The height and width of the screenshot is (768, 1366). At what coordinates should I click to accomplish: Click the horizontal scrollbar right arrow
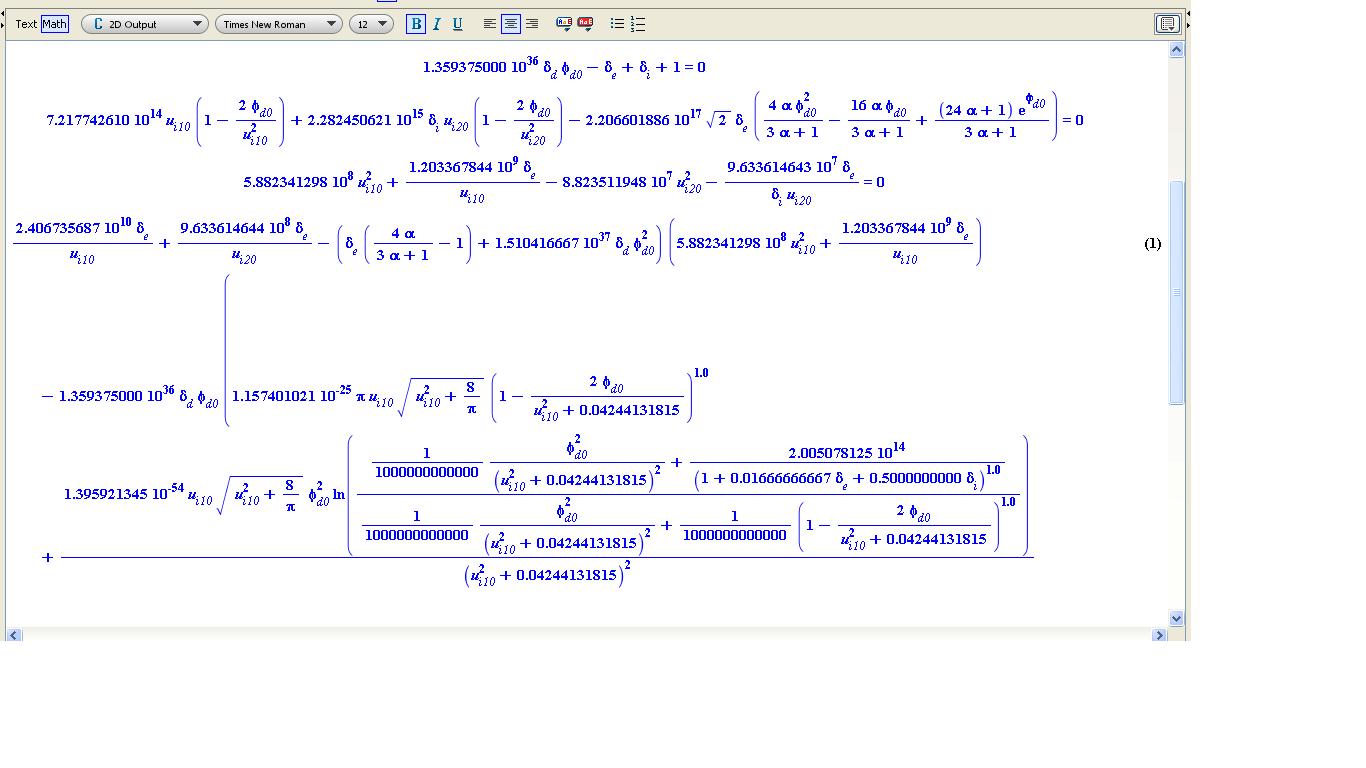(1159, 635)
